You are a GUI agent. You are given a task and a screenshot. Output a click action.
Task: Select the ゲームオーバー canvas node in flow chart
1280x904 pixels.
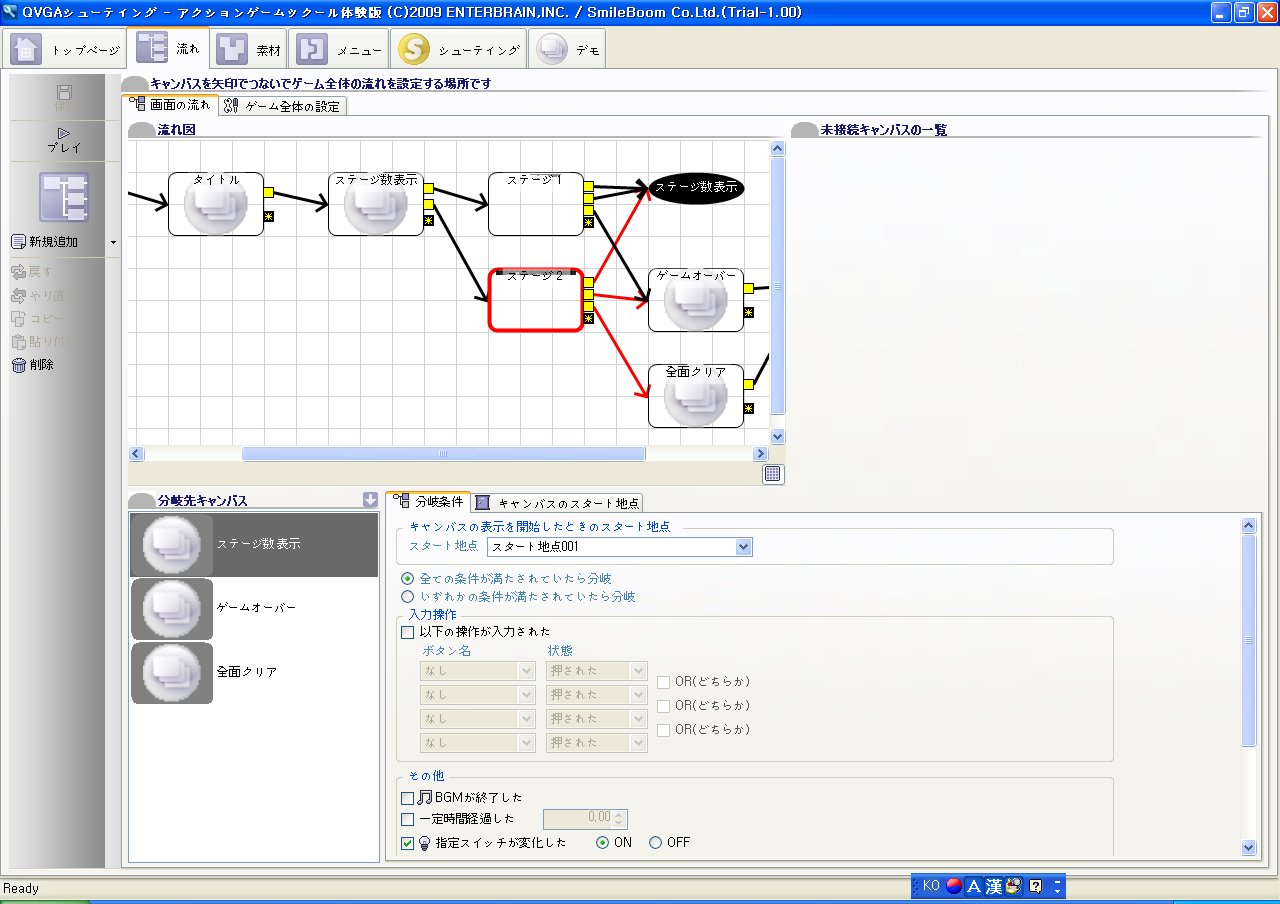click(696, 299)
